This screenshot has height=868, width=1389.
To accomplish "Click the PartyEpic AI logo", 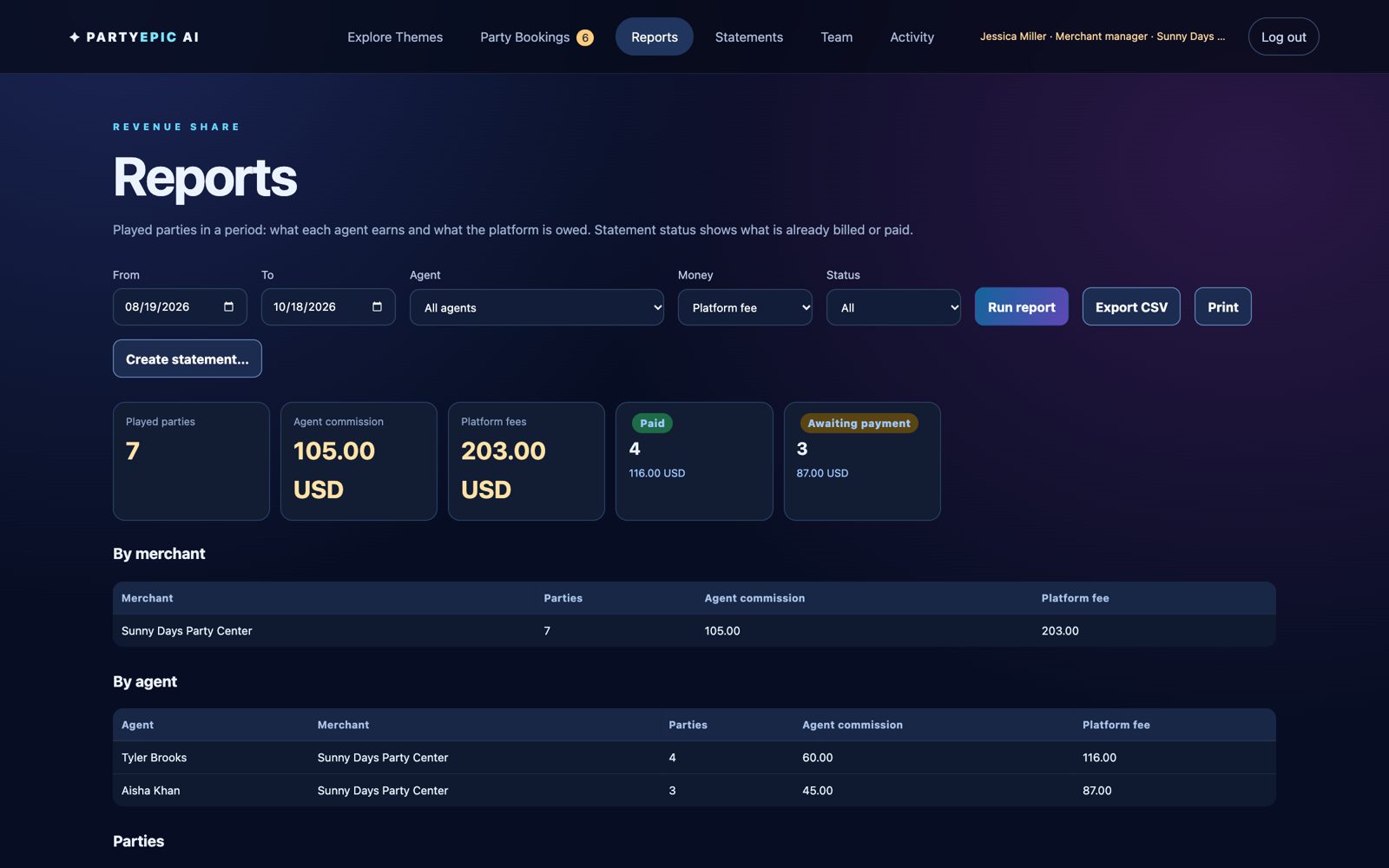I will [134, 37].
